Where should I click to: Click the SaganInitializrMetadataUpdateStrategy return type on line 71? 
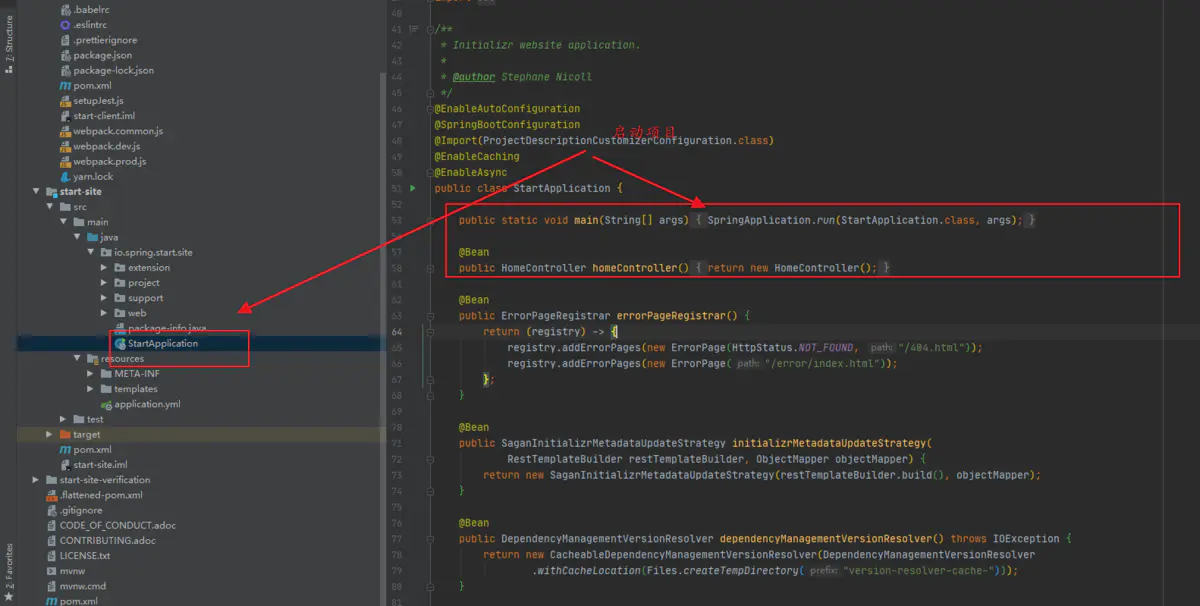tap(613, 443)
